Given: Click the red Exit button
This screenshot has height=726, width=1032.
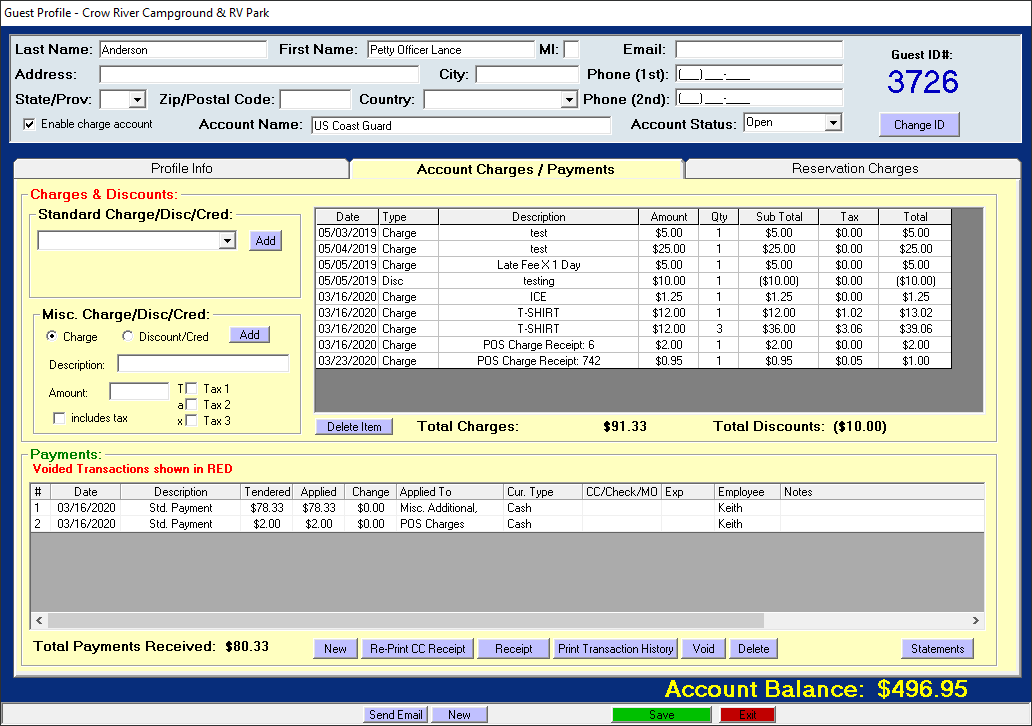Looking at the screenshot, I should [x=748, y=715].
